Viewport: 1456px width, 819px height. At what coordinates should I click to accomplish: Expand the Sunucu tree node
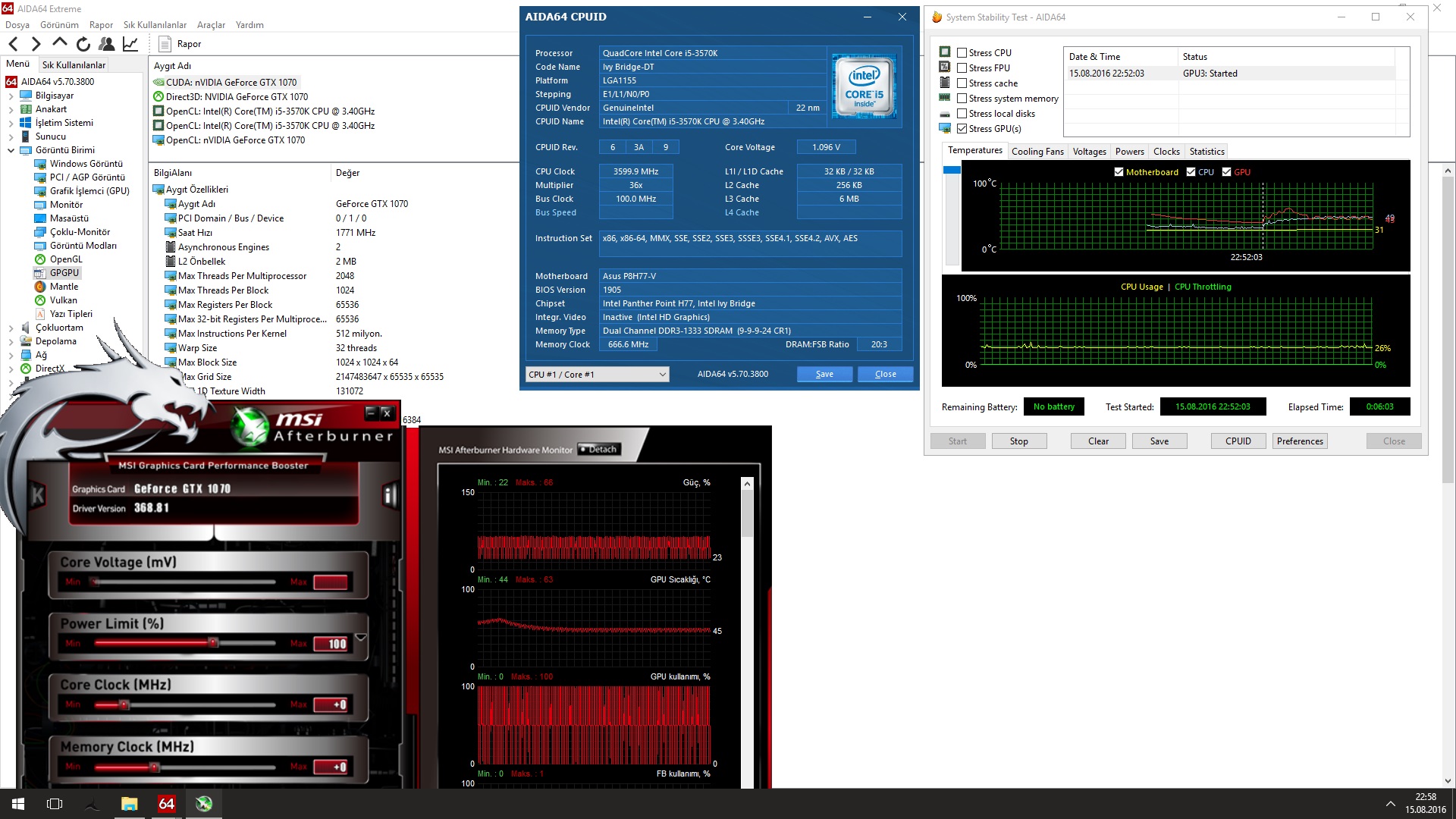[x=11, y=137]
